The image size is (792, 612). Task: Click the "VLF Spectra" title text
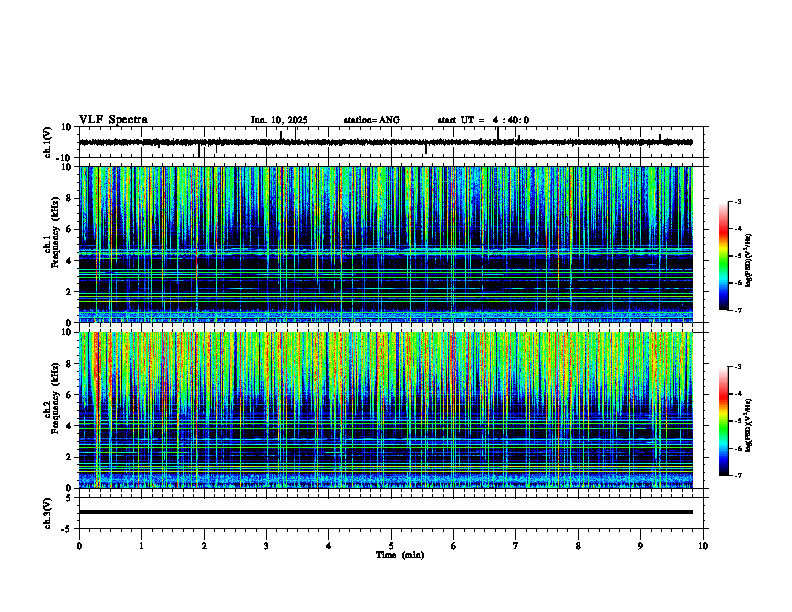(113, 120)
